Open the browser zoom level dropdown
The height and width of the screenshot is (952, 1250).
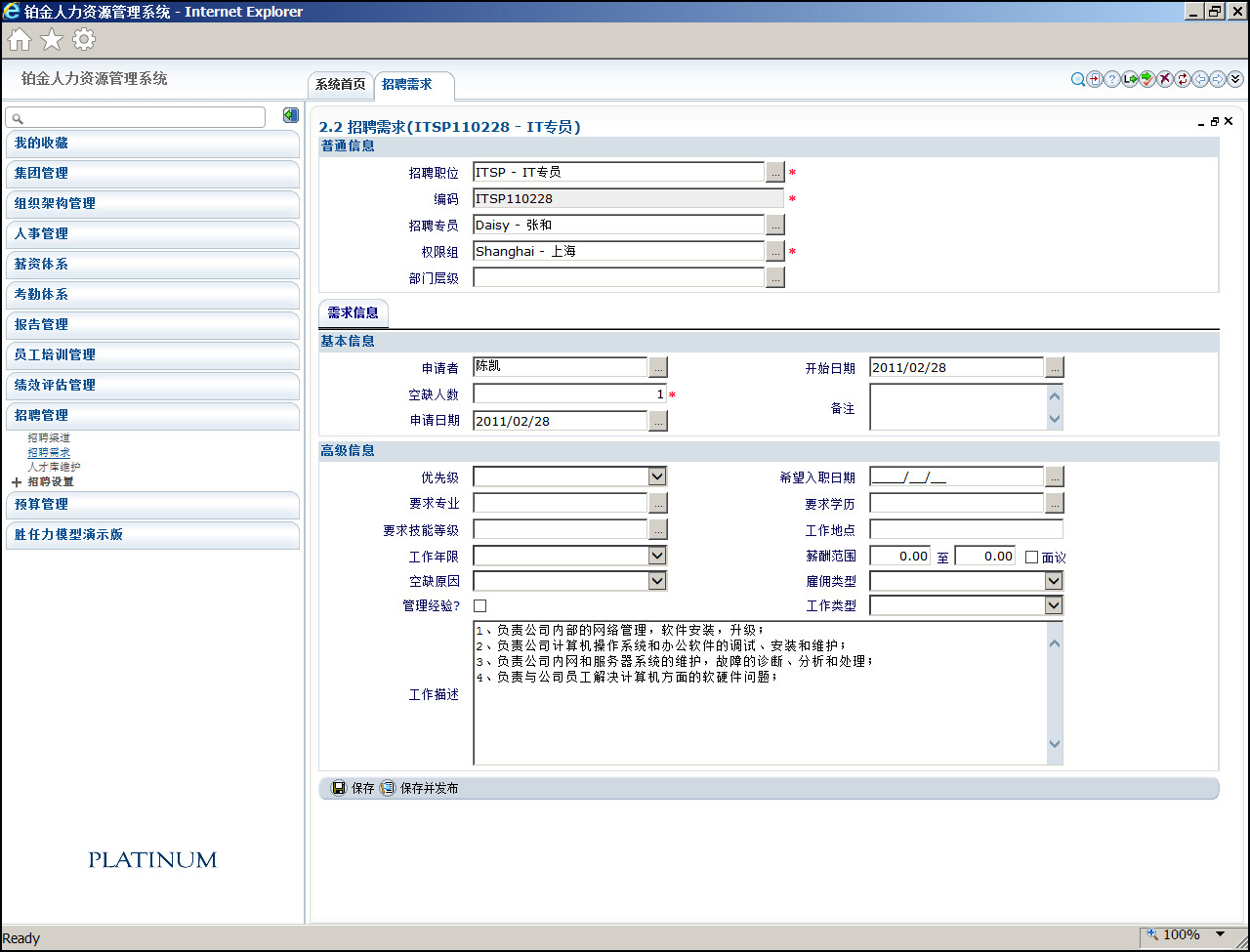(x=1219, y=935)
